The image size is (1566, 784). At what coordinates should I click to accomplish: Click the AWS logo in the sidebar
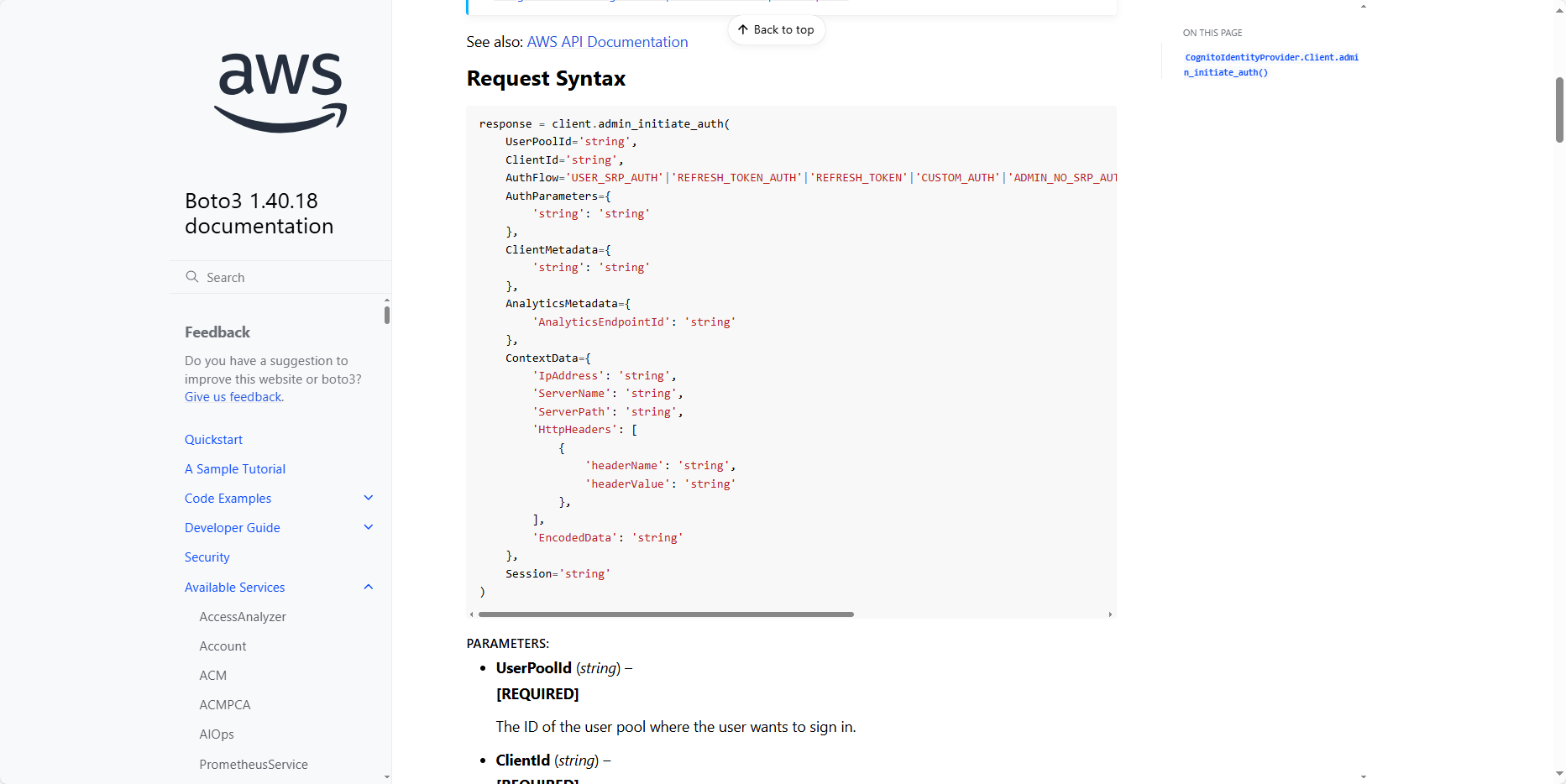click(280, 92)
